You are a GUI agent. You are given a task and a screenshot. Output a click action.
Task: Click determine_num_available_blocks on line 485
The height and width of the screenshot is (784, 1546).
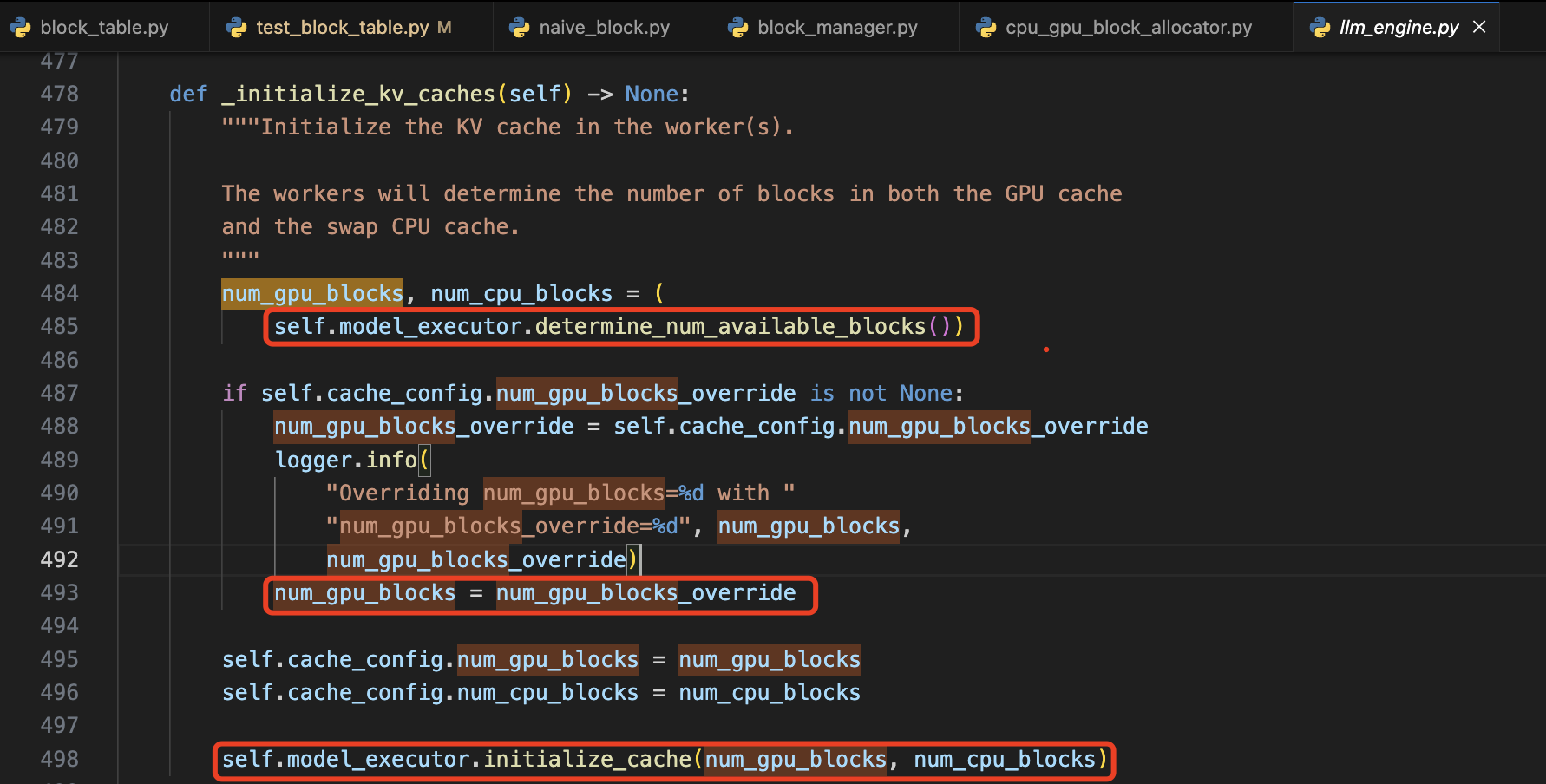730,326
